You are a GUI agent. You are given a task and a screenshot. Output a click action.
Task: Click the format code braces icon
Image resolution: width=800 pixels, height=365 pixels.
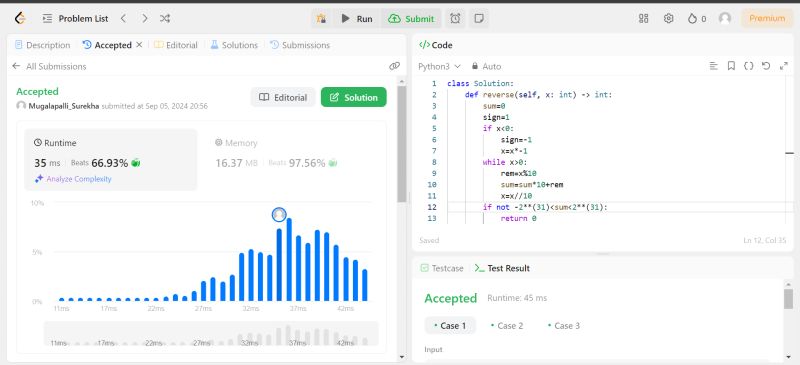pos(748,66)
